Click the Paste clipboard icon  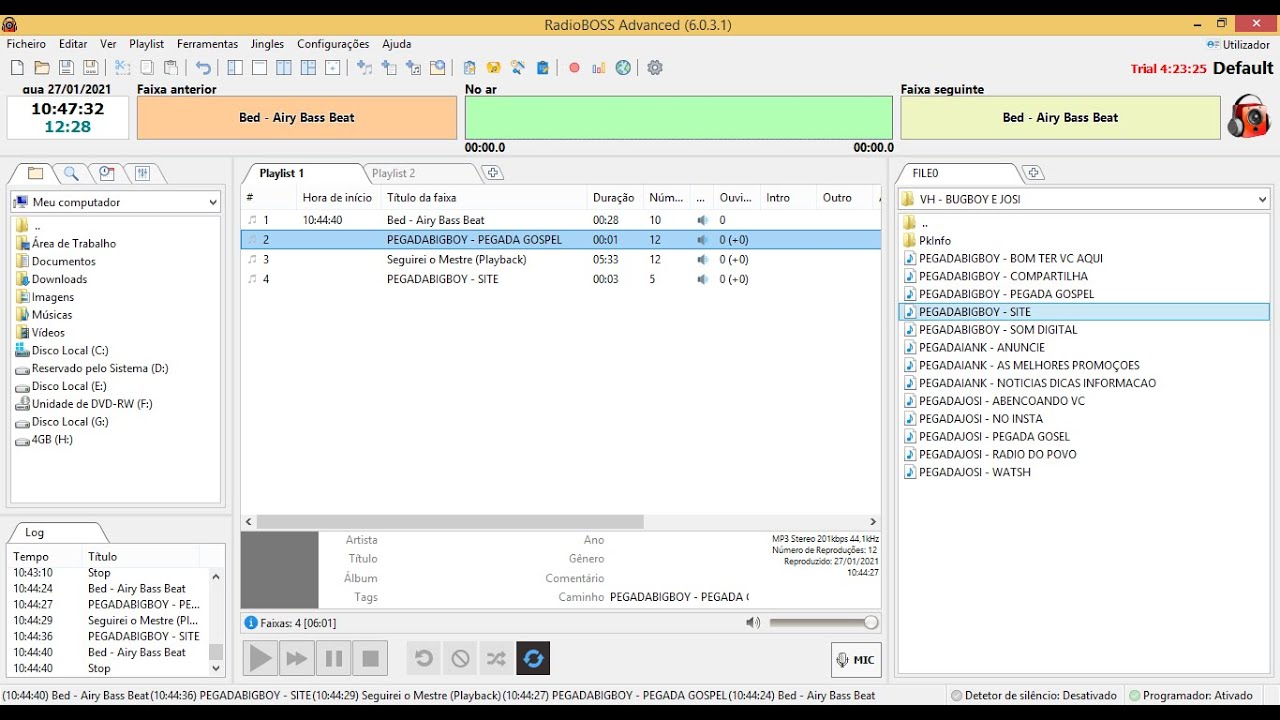tap(171, 68)
